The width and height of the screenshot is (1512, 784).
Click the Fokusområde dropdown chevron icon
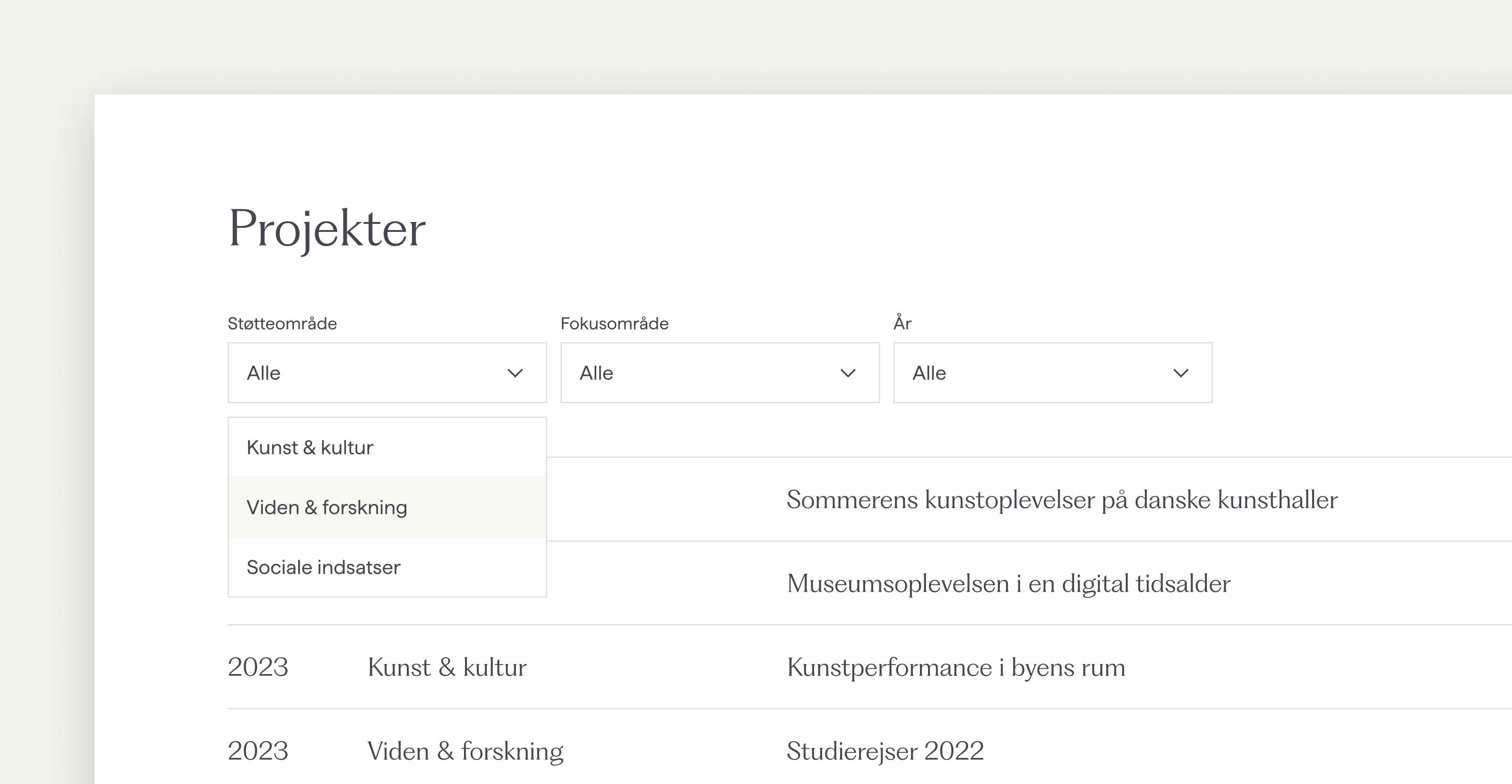(x=848, y=373)
